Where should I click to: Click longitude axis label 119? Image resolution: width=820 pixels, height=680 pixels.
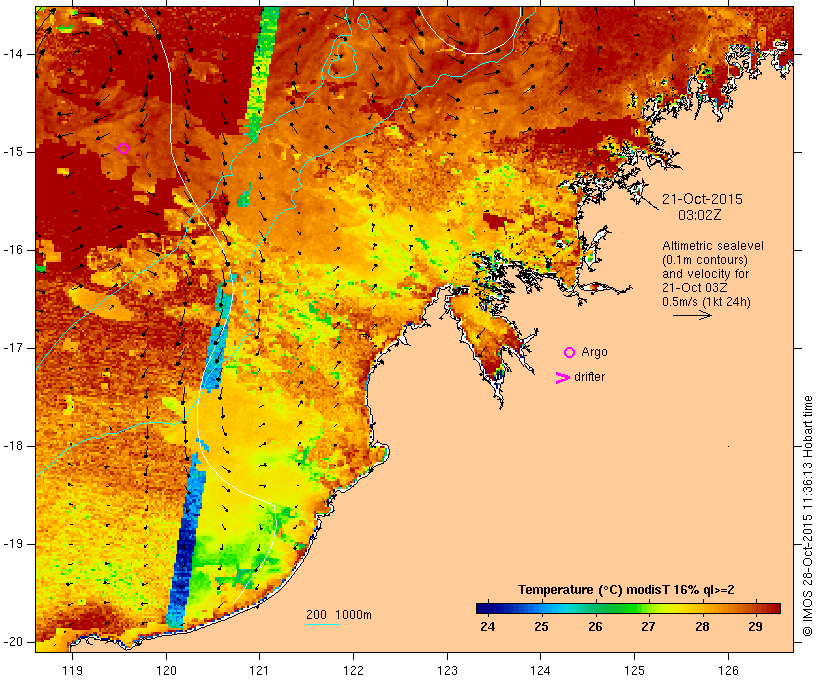72,670
